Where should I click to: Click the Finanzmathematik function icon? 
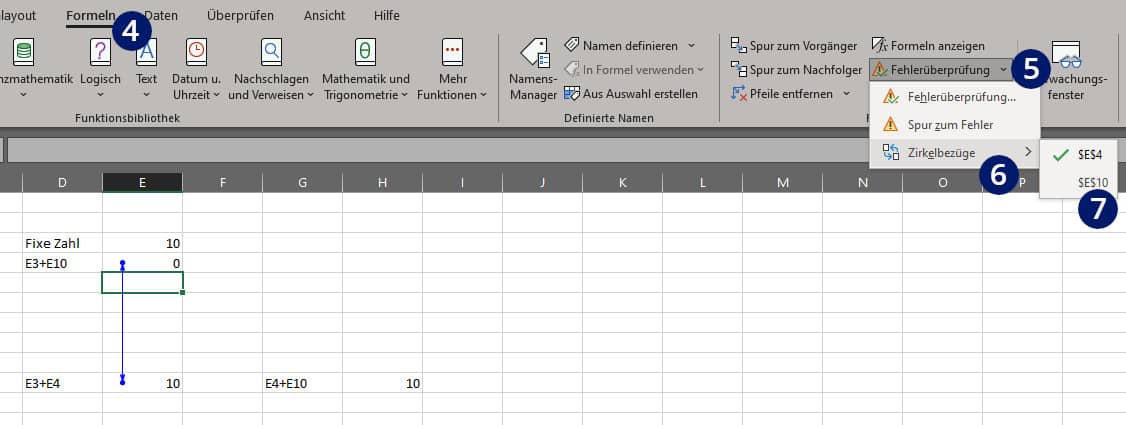click(23, 52)
